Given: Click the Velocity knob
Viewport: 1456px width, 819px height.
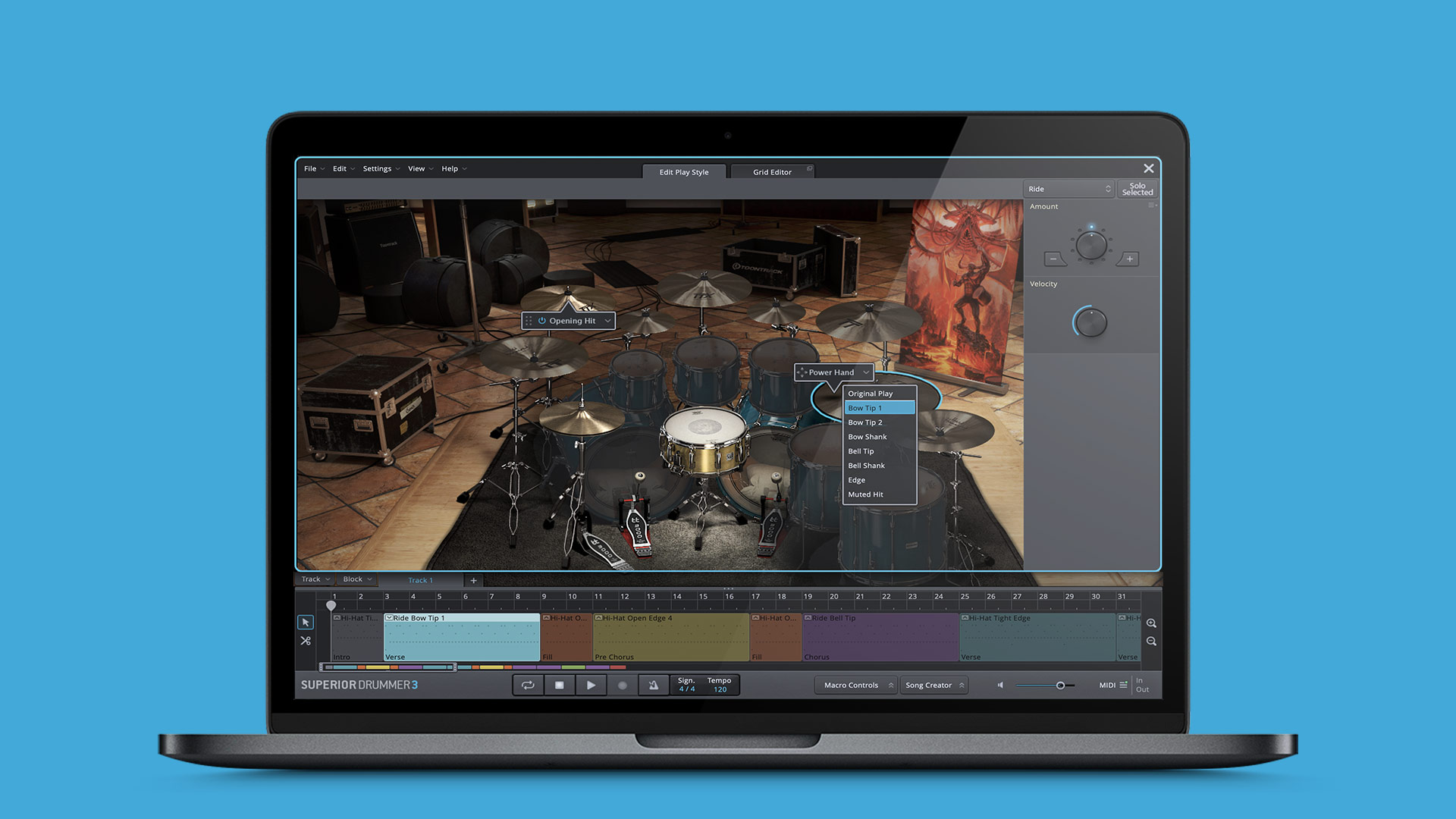Looking at the screenshot, I should pyautogui.click(x=1091, y=322).
